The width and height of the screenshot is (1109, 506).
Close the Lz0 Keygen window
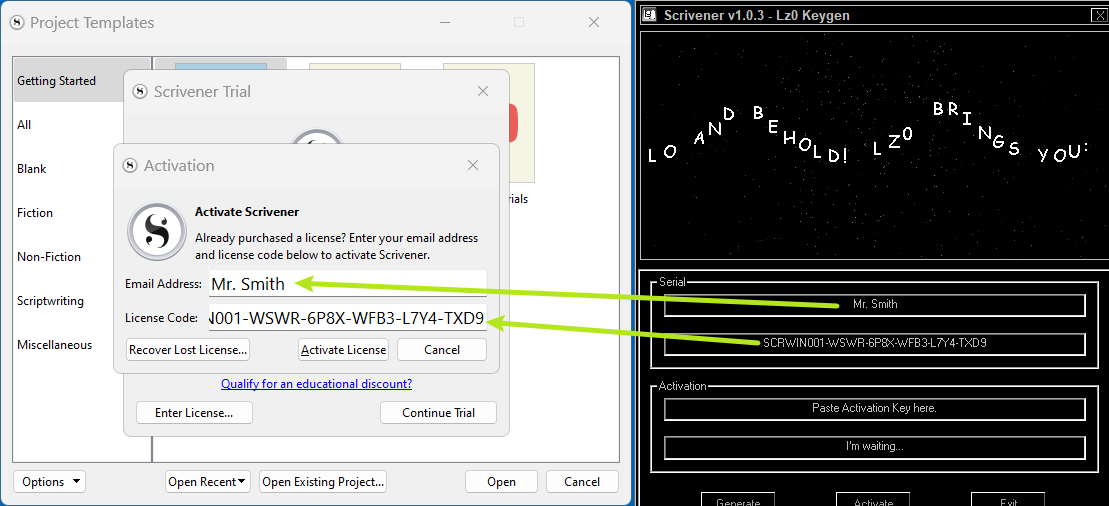(1098, 15)
